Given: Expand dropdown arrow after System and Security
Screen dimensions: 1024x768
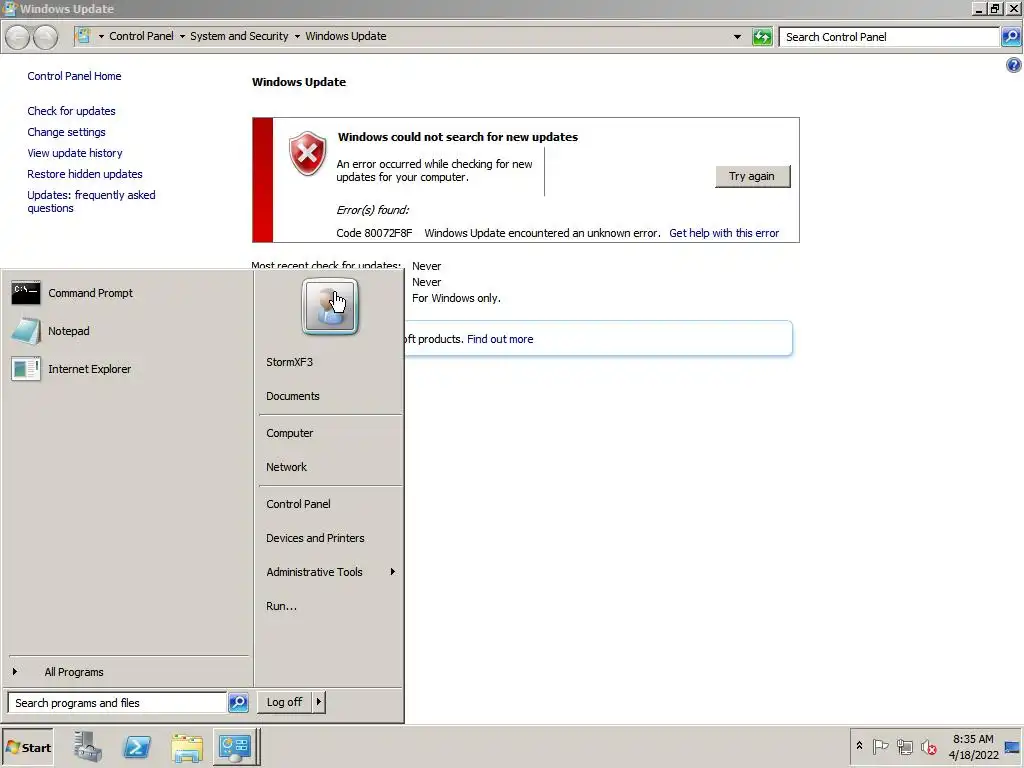Looking at the screenshot, I should point(297,37).
